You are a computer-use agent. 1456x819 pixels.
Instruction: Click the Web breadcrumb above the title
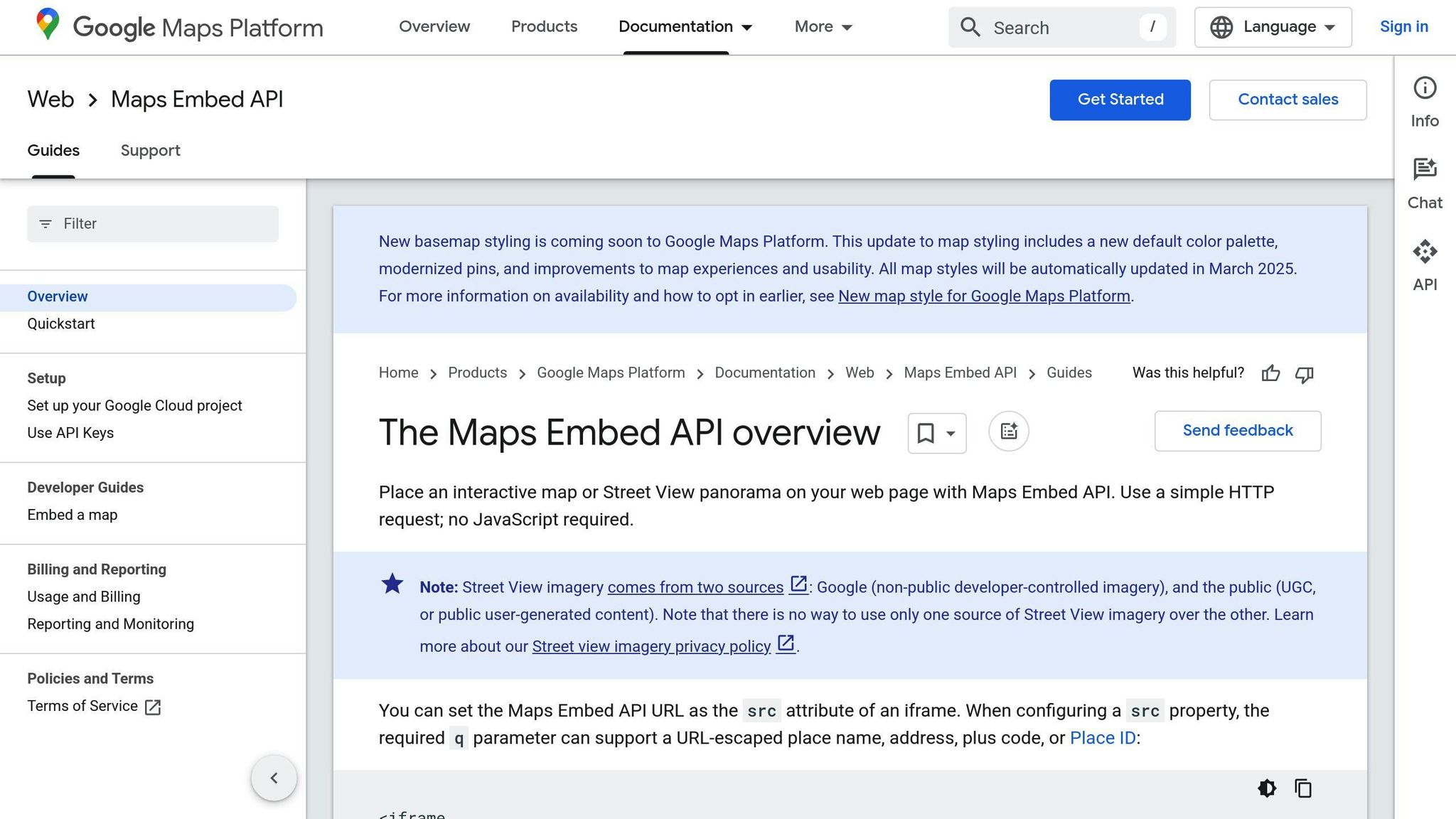coord(860,373)
